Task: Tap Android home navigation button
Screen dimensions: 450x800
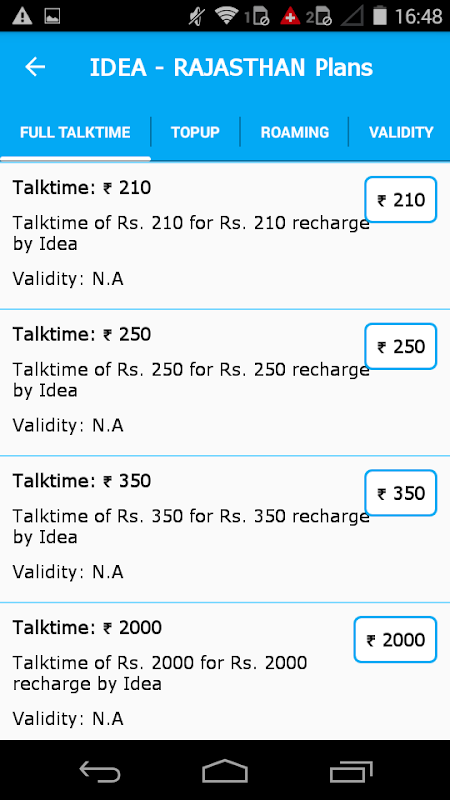Action: tap(225, 770)
